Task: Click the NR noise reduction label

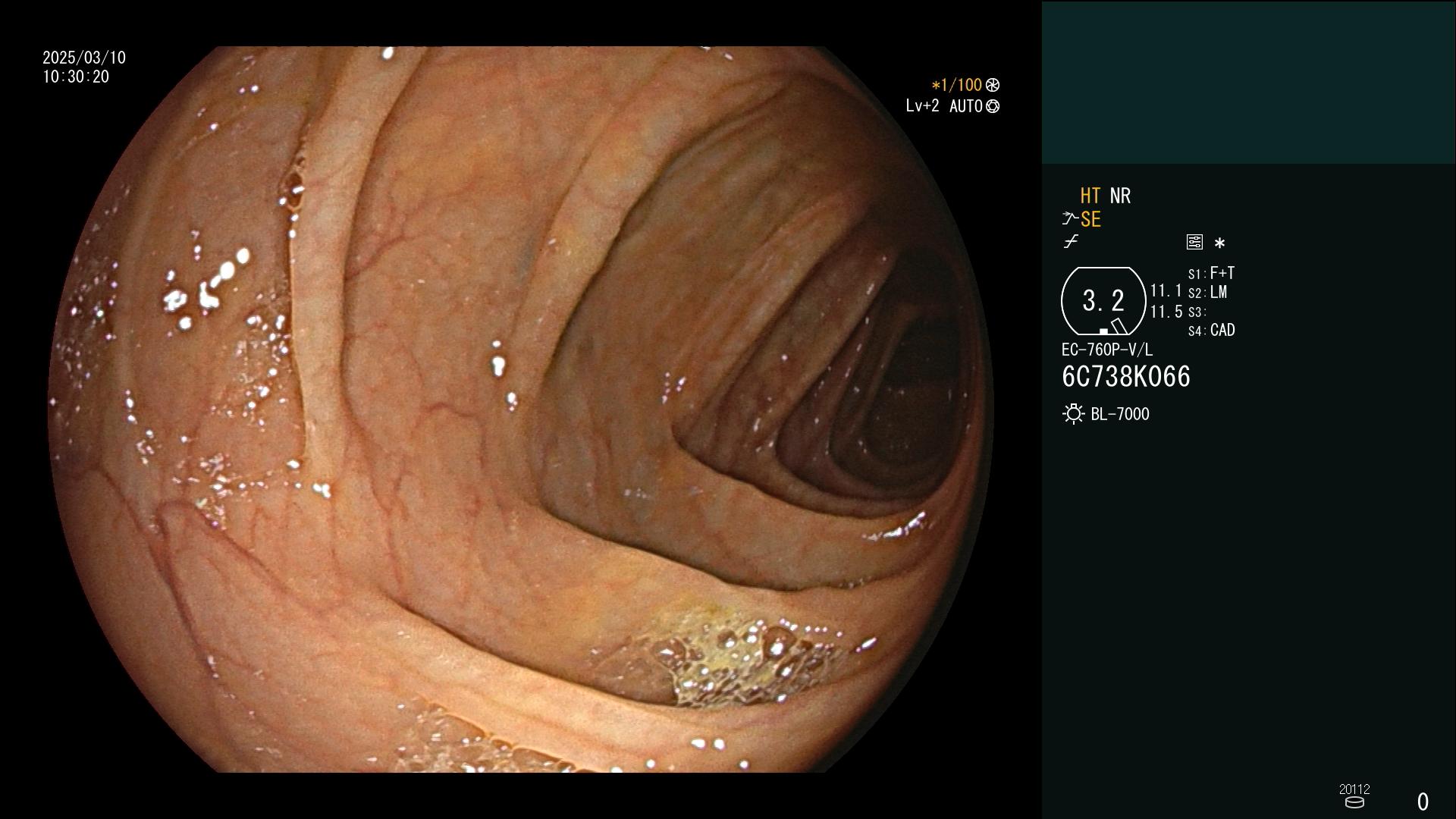Action: point(1120,196)
